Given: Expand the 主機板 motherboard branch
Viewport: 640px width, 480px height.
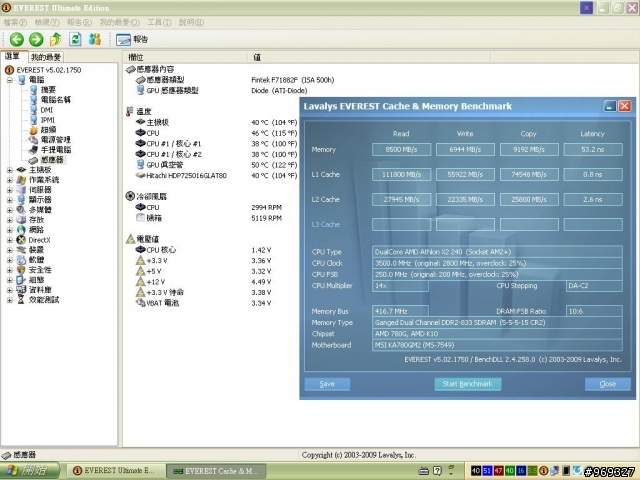Looking at the screenshot, I should pos(10,170).
